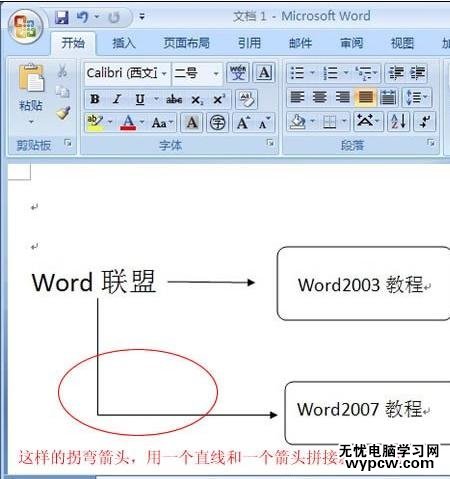This screenshot has height=479, width=450.
Task: Customize the Quick Access Toolbar
Action: coord(142,17)
